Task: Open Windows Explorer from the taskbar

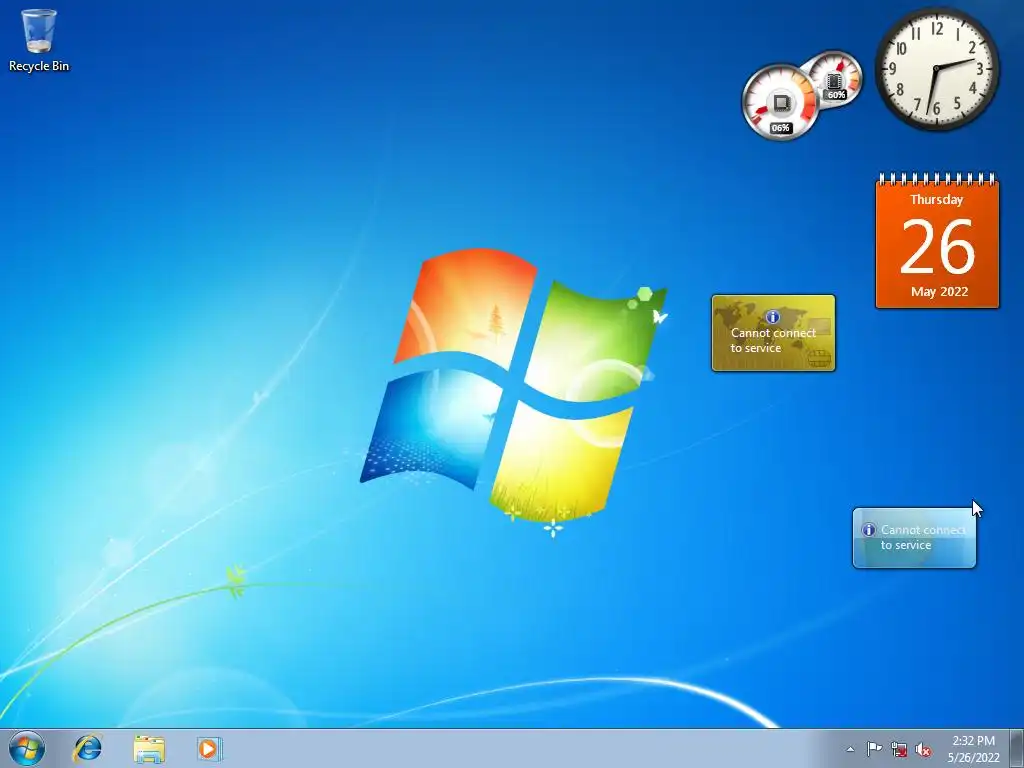Action: pos(149,748)
